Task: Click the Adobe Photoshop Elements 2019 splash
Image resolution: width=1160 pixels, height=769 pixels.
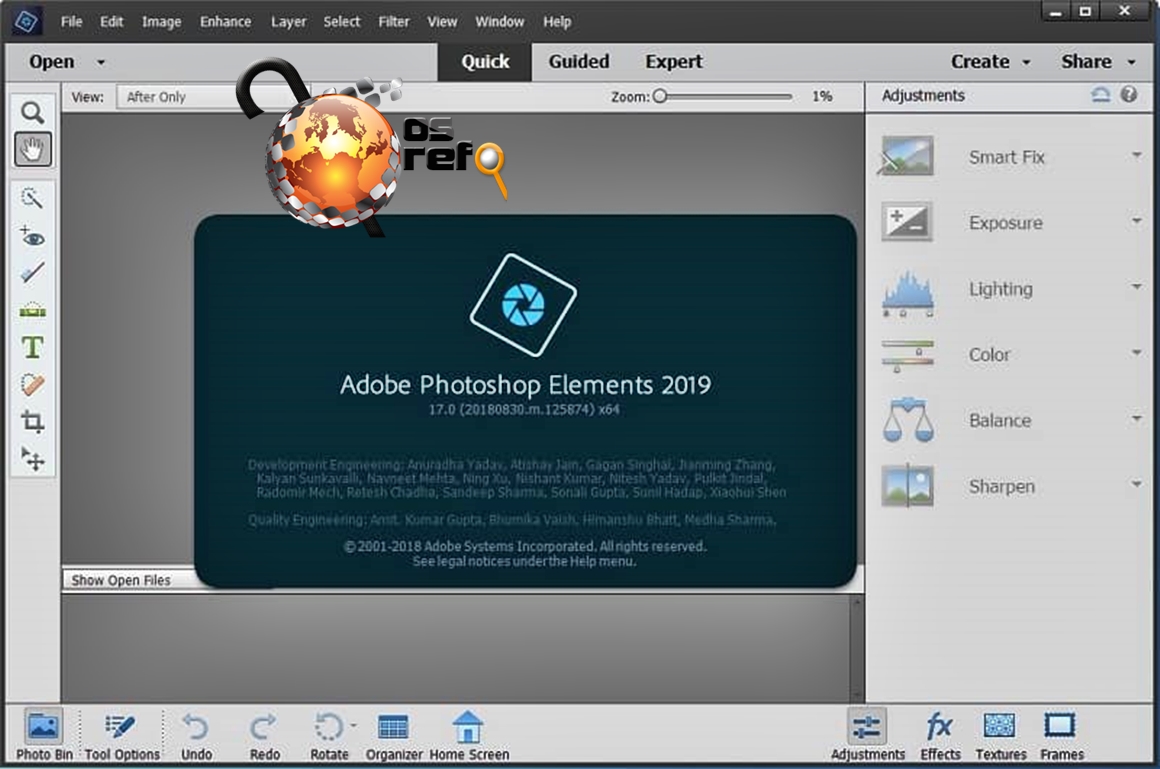Action: point(525,401)
